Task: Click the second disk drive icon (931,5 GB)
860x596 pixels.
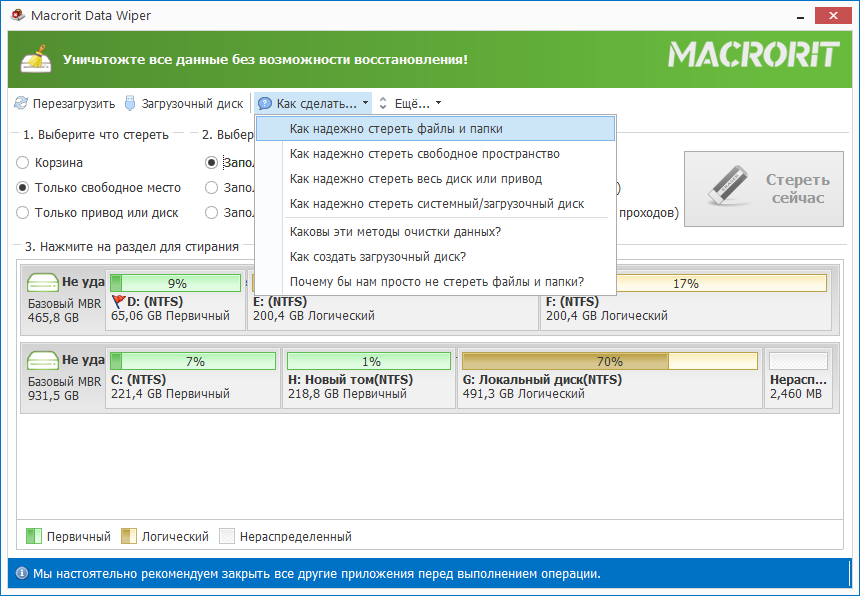Action: click(x=43, y=360)
